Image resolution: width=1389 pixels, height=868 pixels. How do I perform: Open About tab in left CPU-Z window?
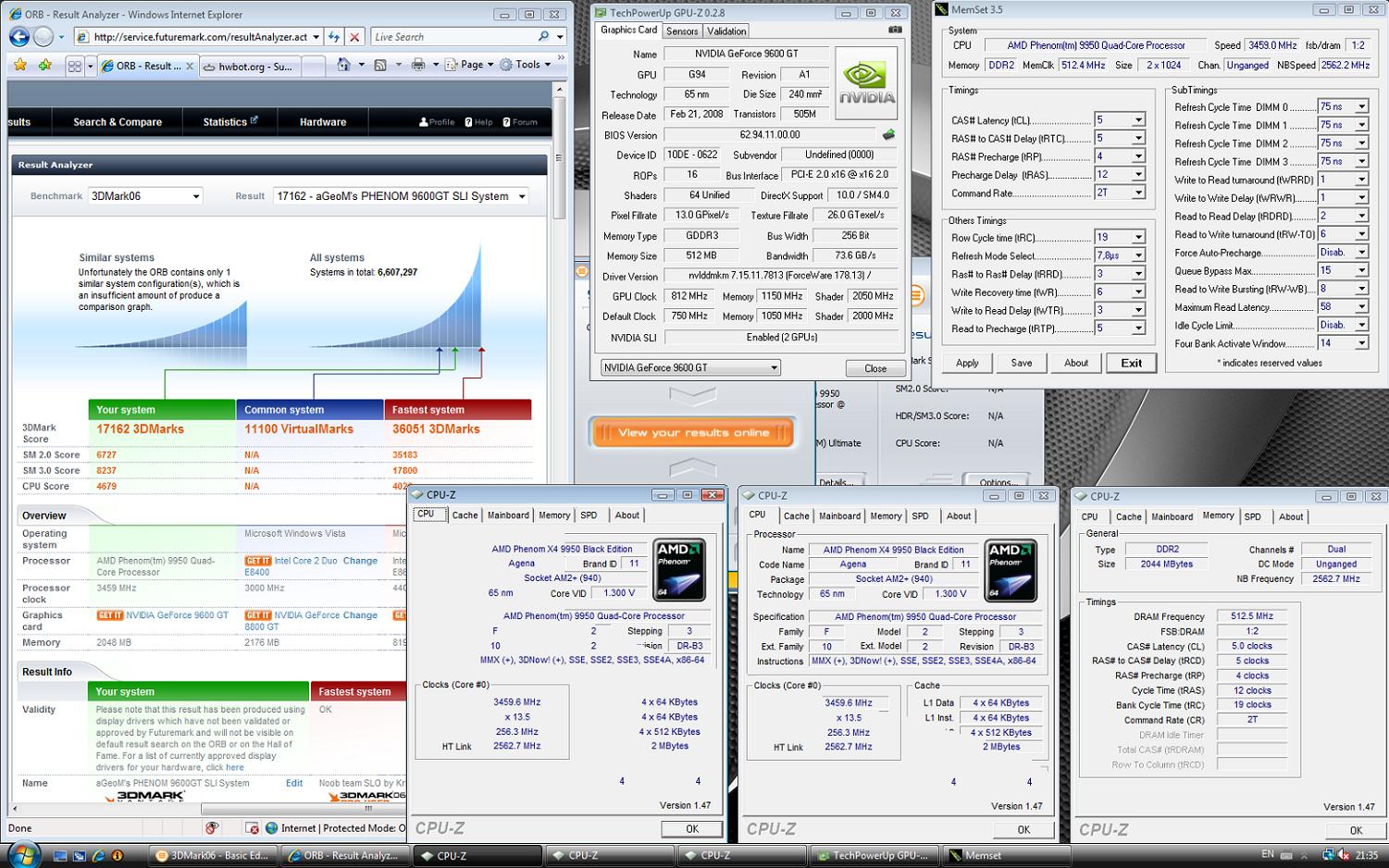click(626, 515)
